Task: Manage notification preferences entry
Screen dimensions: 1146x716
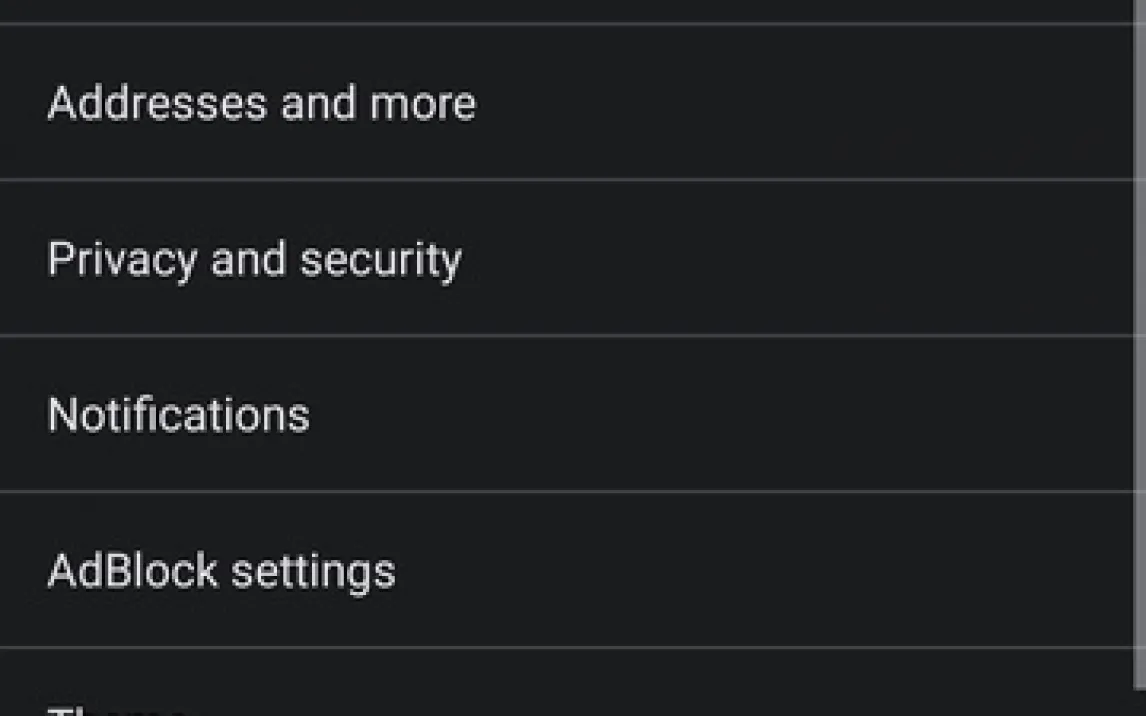Action: coord(178,415)
